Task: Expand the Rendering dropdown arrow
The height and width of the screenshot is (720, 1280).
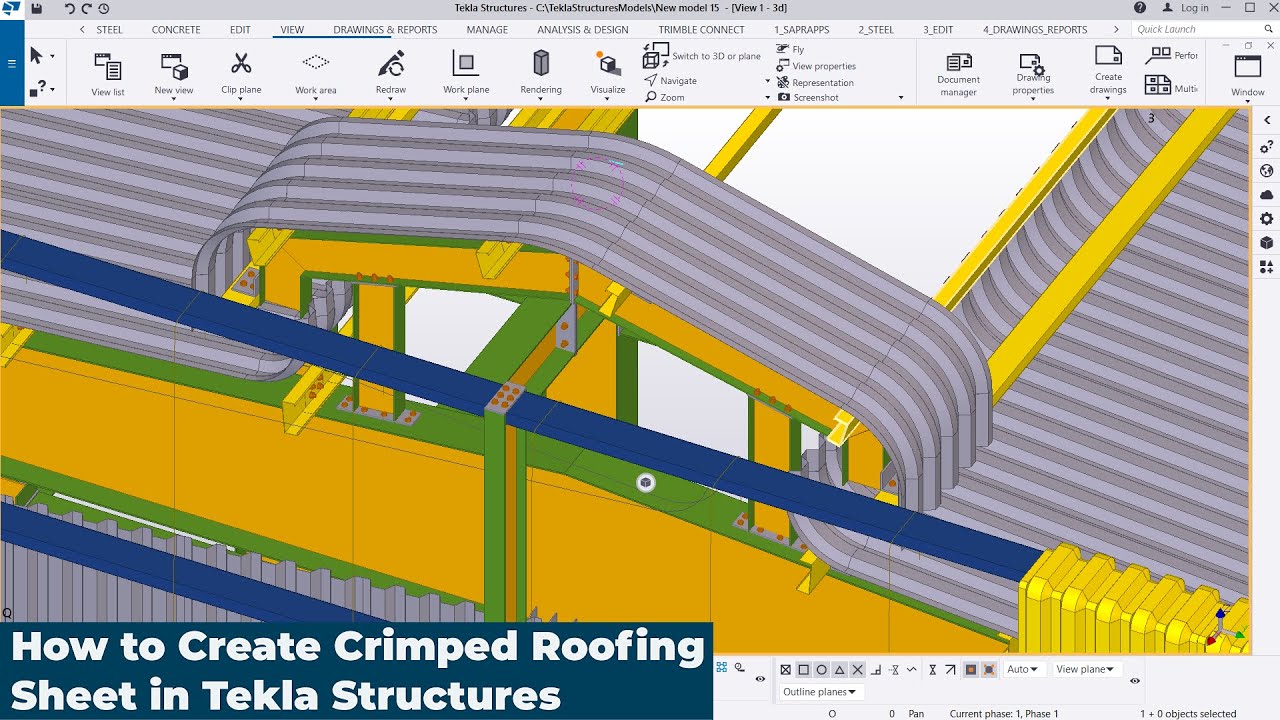Action: click(541, 100)
